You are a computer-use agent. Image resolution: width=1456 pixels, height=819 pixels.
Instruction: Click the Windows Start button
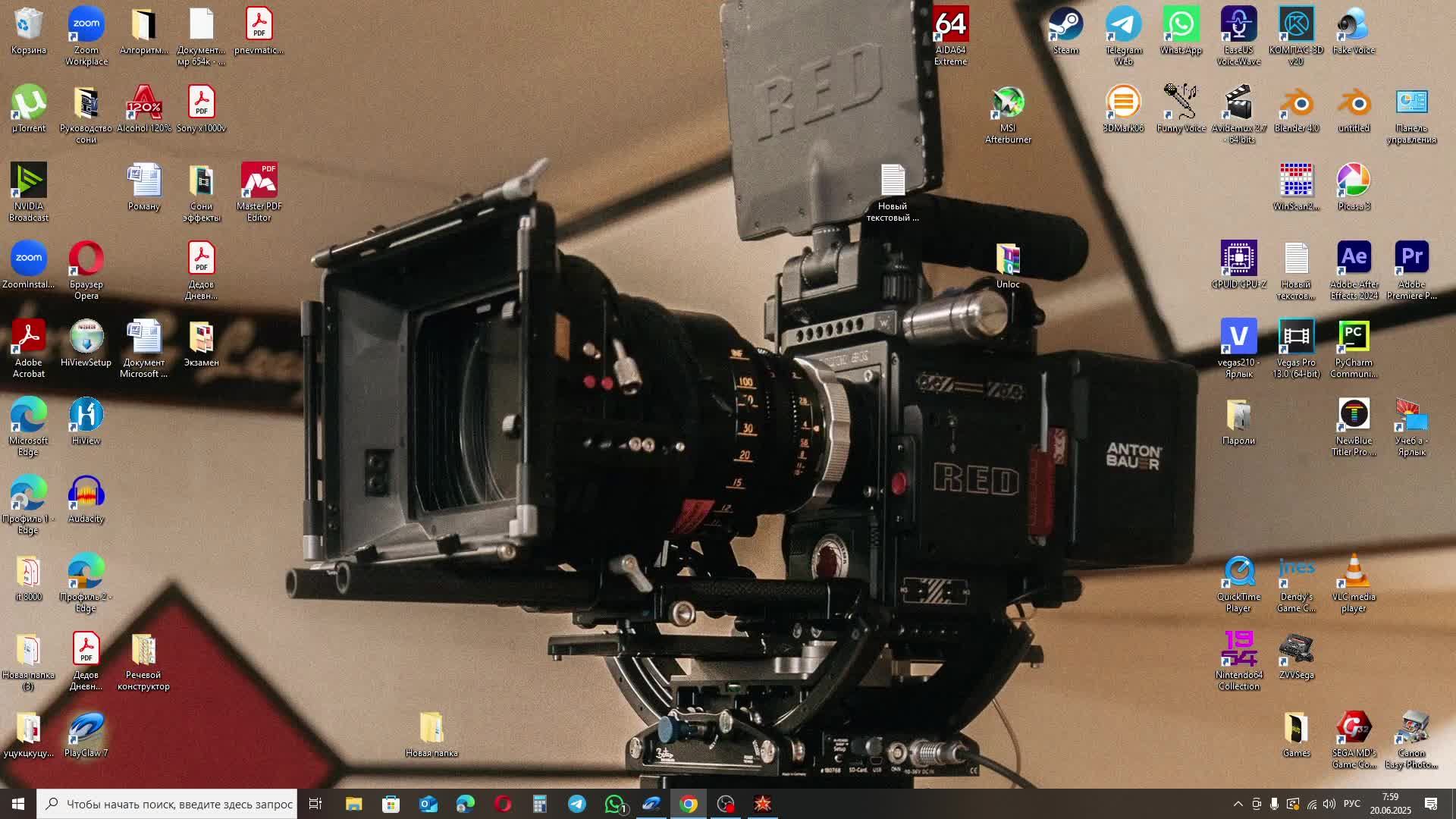point(18,804)
